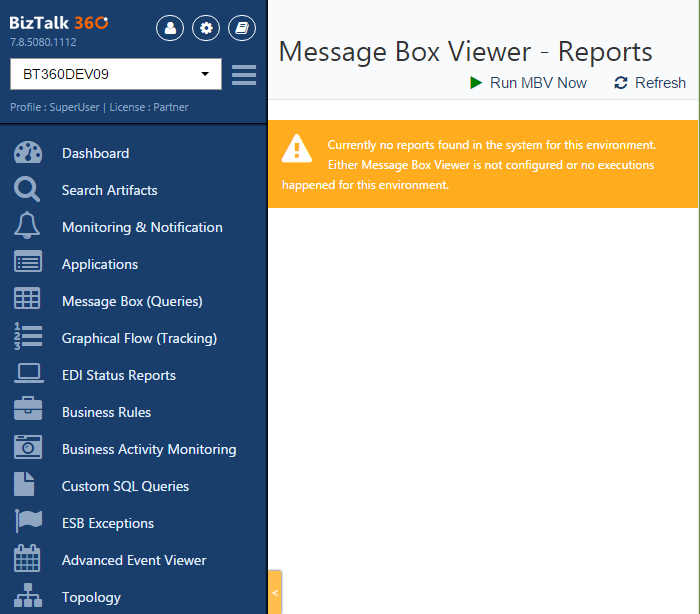Click the Profile : SuperUser text
This screenshot has height=614, width=700.
tap(54, 107)
